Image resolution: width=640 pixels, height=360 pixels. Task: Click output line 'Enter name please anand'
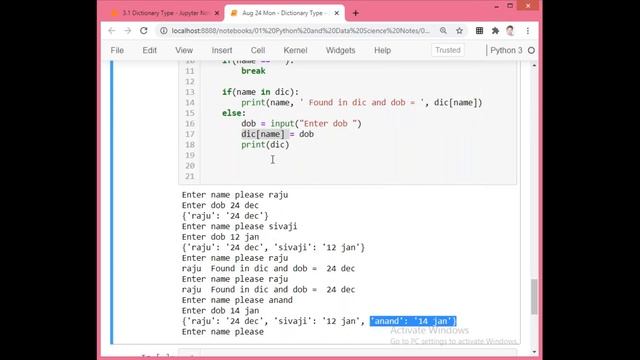coord(237,300)
